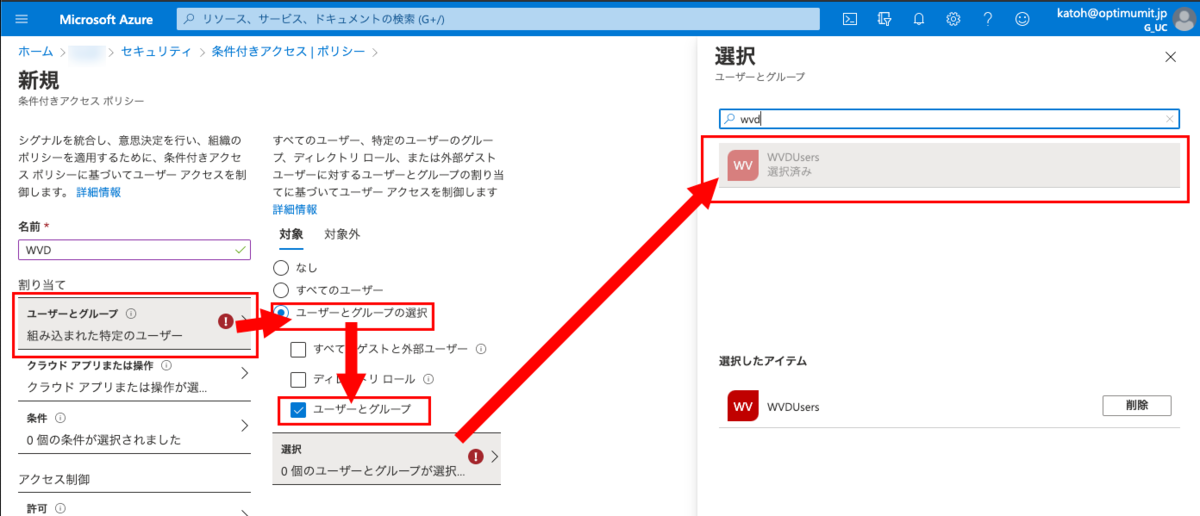Open the directory and subscription filter icon
Viewport: 1200px width, 516px height.
point(884,19)
